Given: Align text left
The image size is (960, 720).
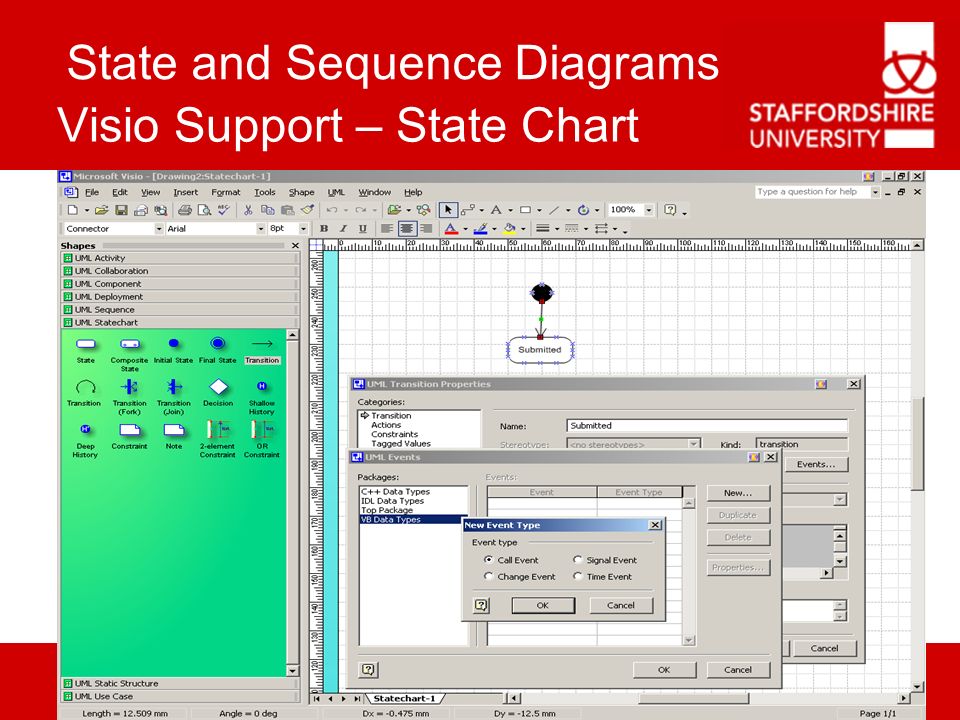Looking at the screenshot, I should [387, 228].
